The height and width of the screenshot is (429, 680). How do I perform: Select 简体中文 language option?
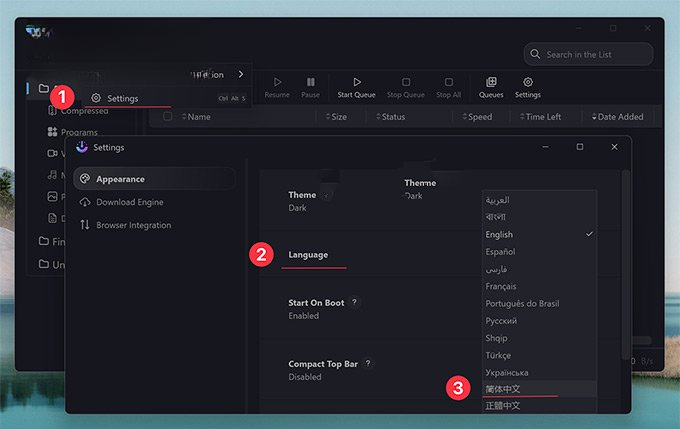[x=539, y=389]
